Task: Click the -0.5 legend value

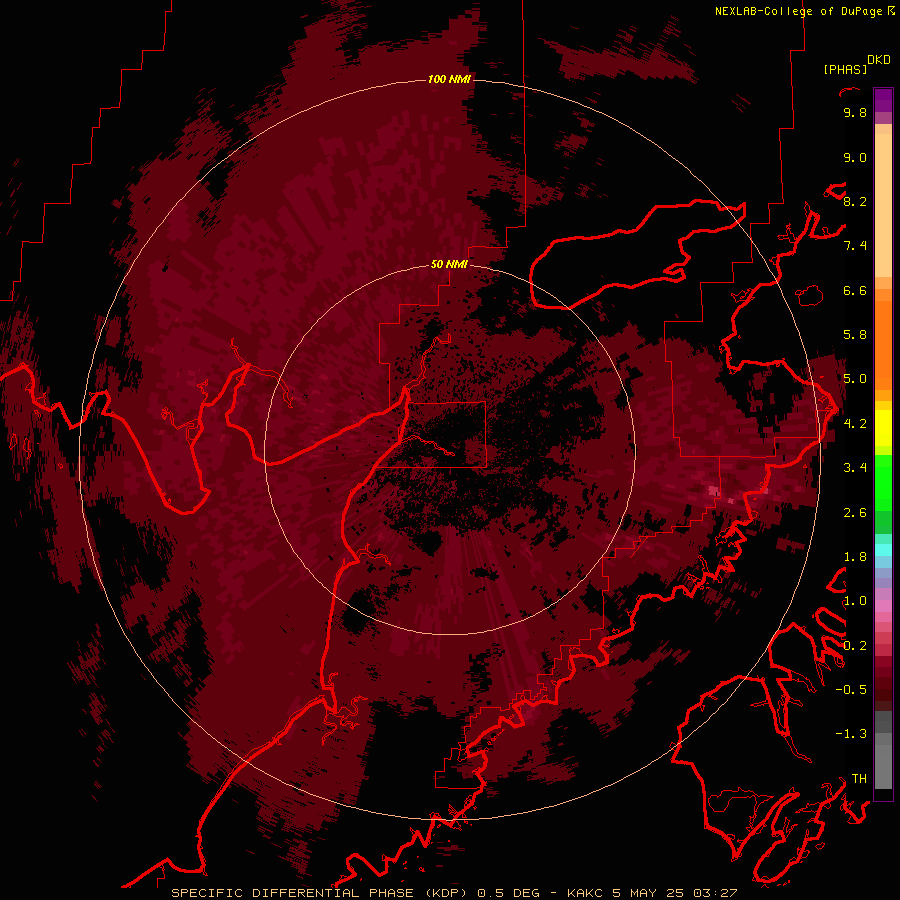Action: click(851, 690)
